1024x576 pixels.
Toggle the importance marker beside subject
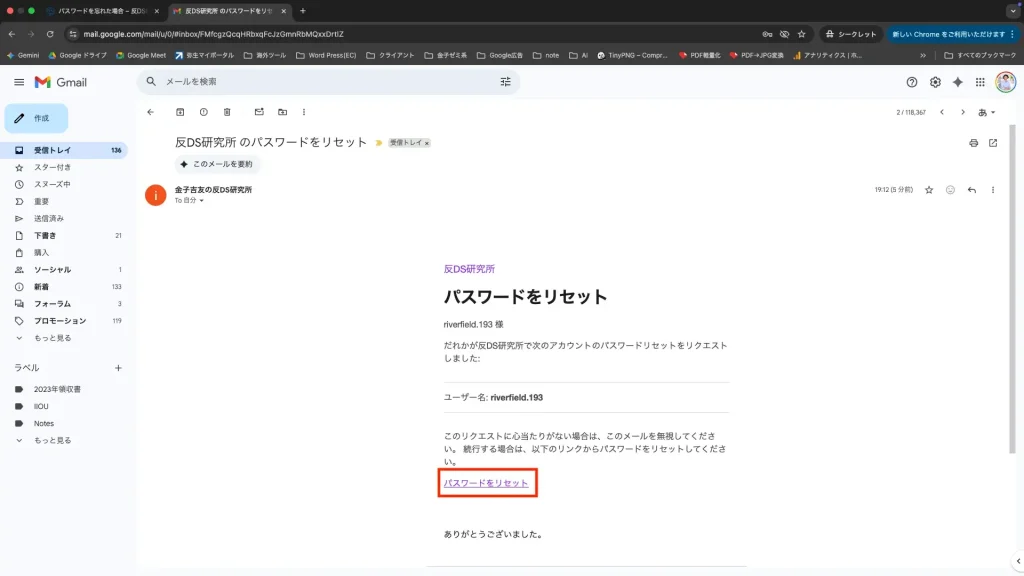(x=379, y=143)
